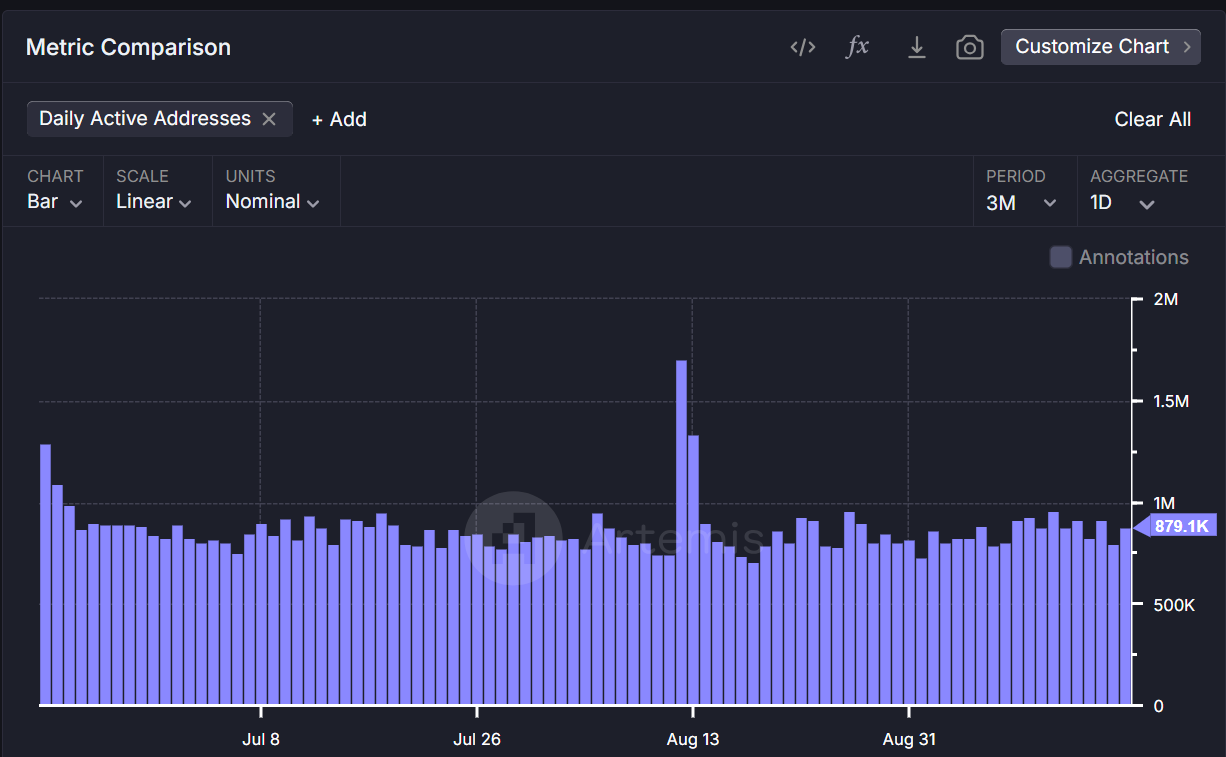Click the Clear All link
This screenshot has width=1226, height=757.
tap(1152, 119)
